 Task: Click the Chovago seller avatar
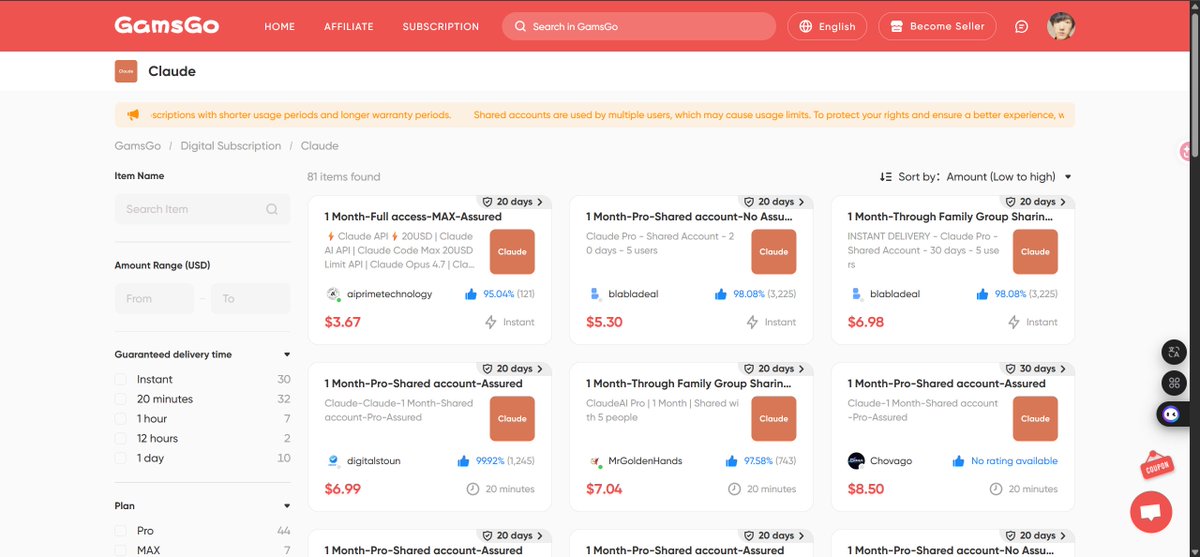coord(856,461)
